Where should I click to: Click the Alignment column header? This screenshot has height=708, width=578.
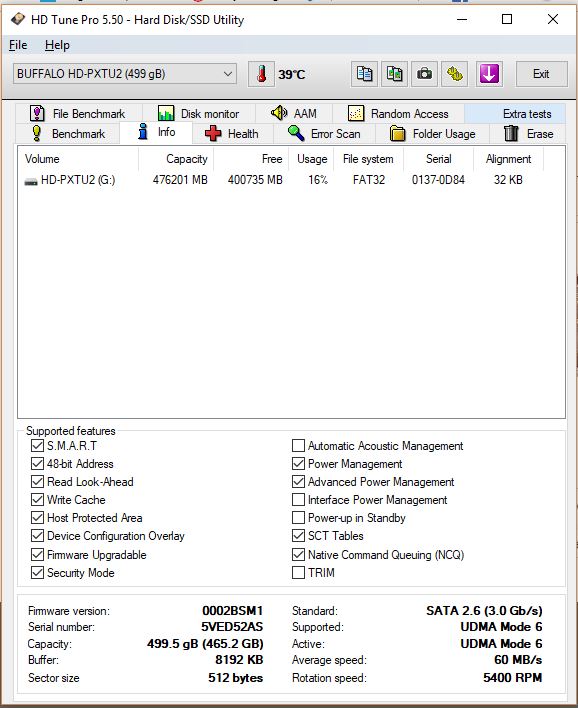click(508, 159)
